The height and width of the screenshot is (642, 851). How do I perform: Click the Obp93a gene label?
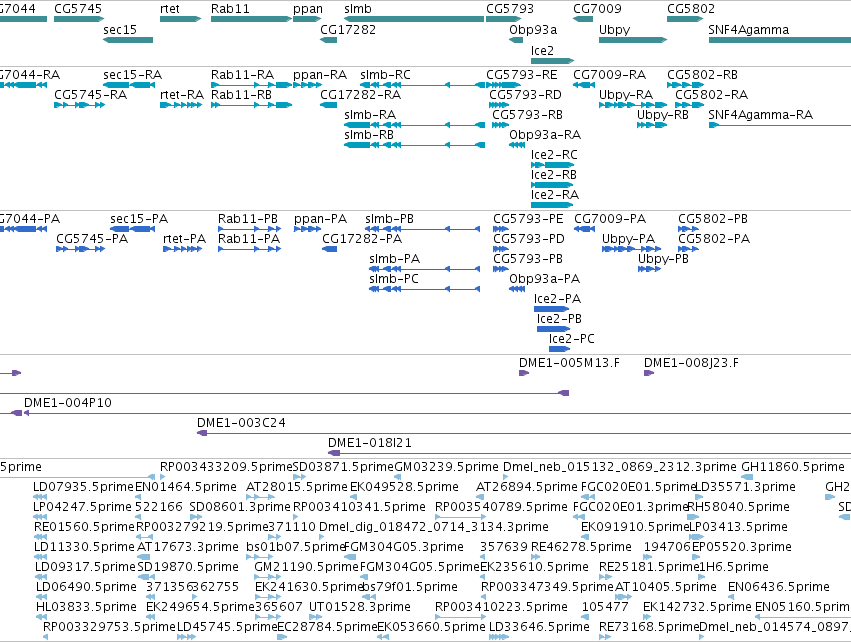click(x=533, y=30)
